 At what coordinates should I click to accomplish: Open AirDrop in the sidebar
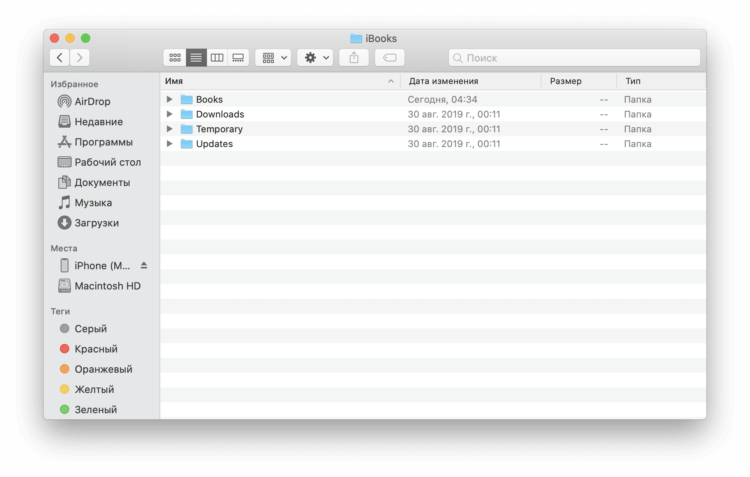[84, 101]
